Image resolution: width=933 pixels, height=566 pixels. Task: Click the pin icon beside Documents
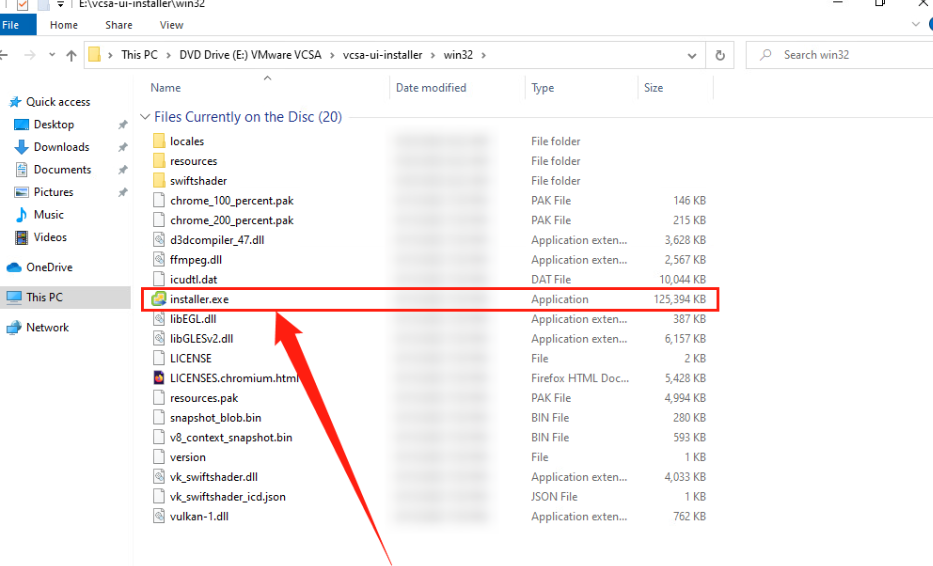[x=123, y=170]
